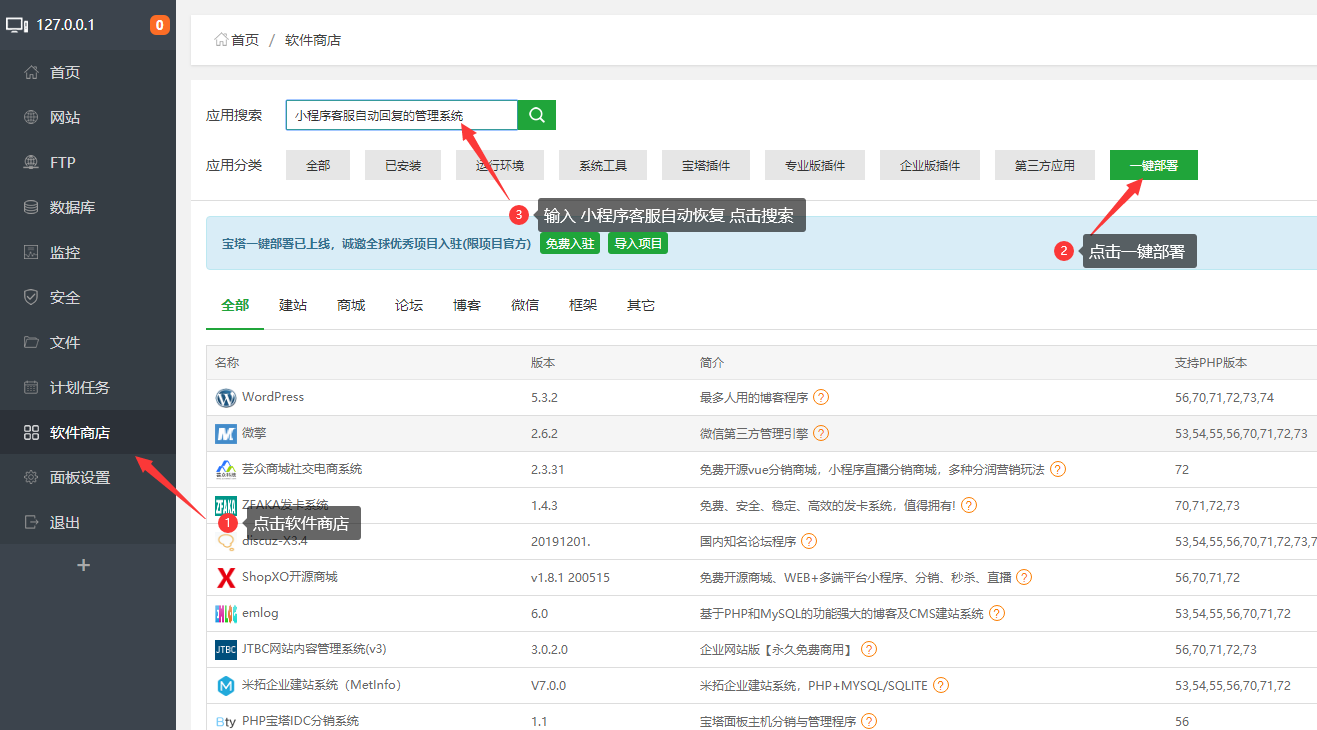Click the green 一键部署 button
The image size is (1317, 730).
pos(1154,165)
